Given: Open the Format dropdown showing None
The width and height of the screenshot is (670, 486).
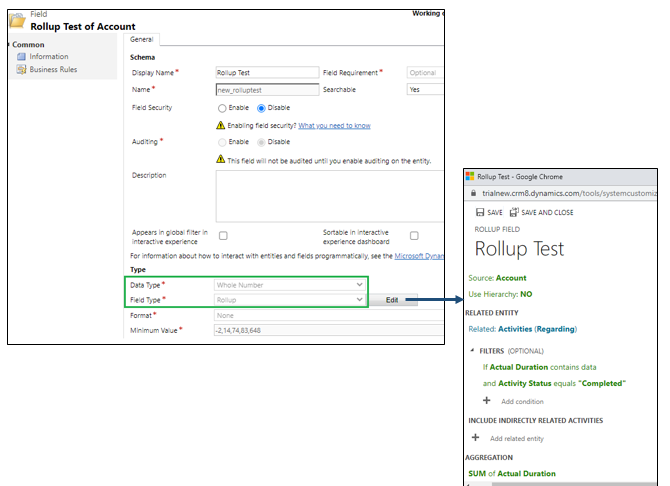Looking at the screenshot, I should coord(328,315).
